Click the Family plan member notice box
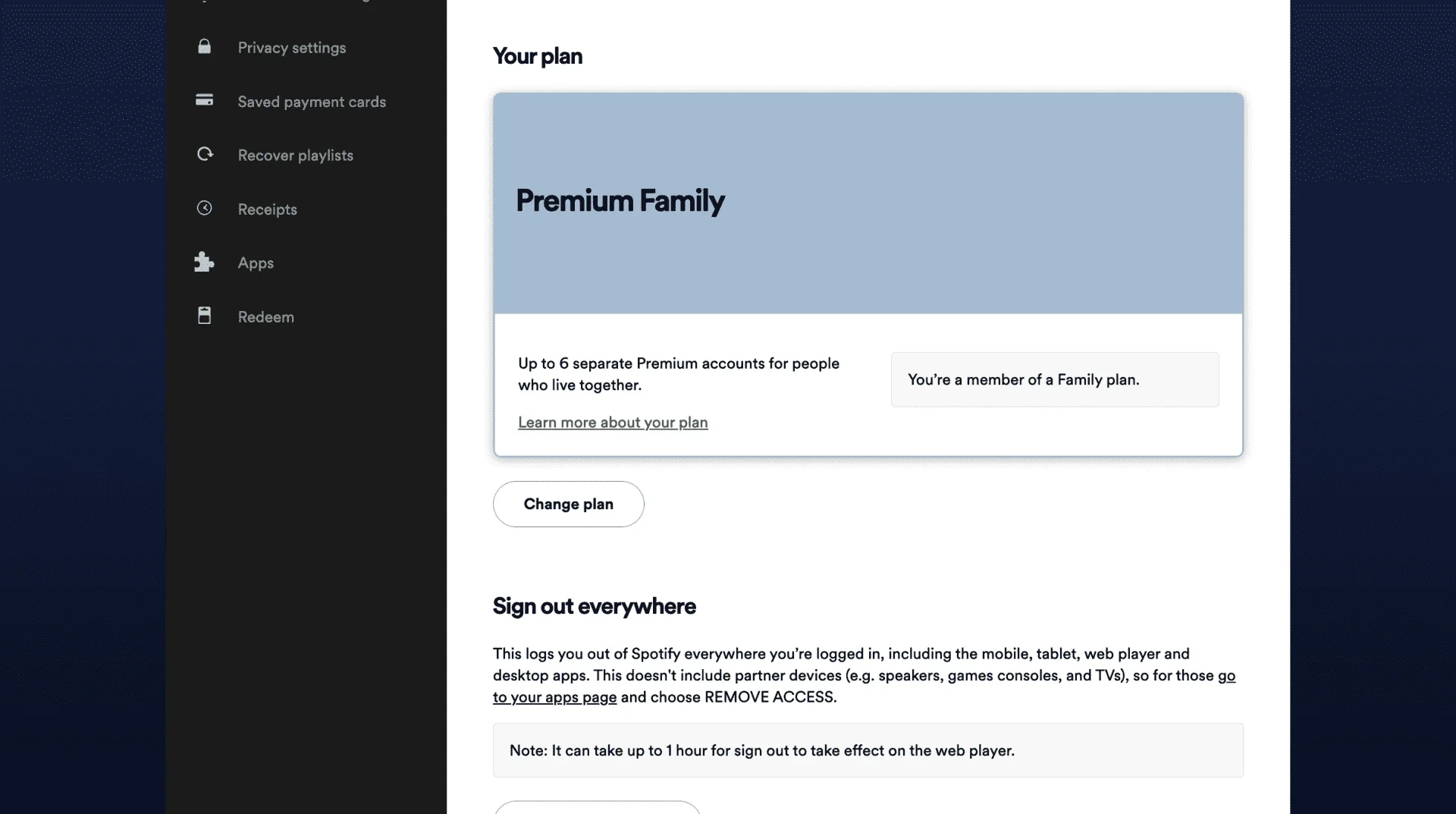Viewport: 1456px width, 814px height. coord(1055,379)
